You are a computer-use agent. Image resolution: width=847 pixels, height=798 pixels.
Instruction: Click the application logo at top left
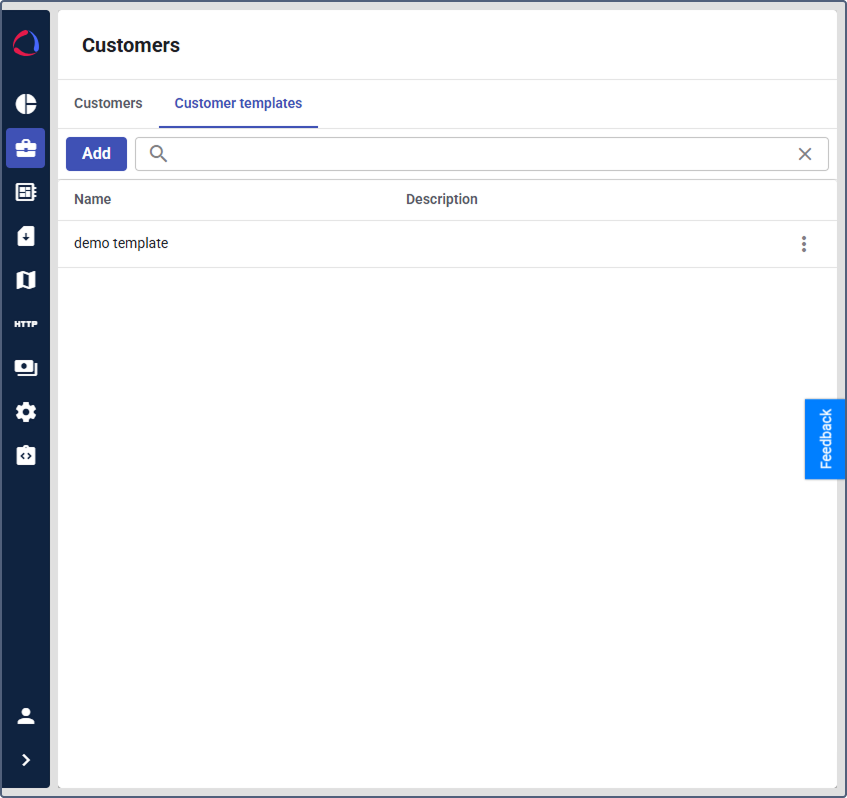pyautogui.click(x=25, y=42)
